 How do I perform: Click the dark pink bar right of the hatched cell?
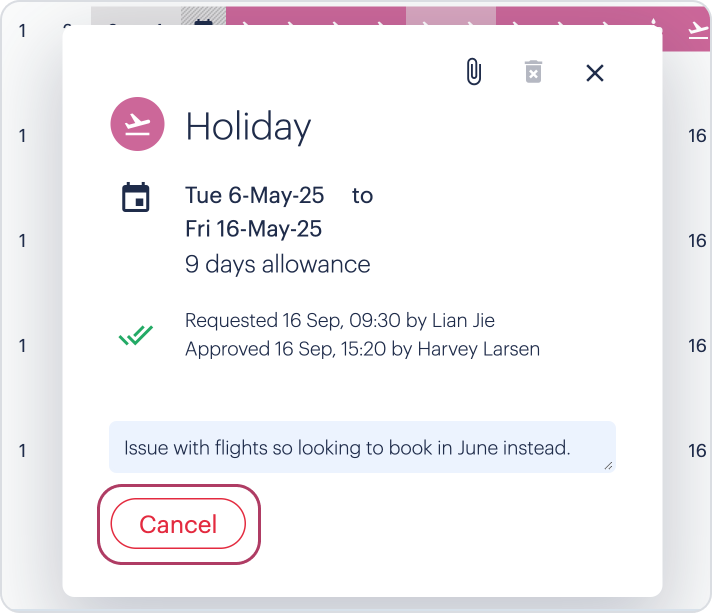pyautogui.click(x=316, y=15)
